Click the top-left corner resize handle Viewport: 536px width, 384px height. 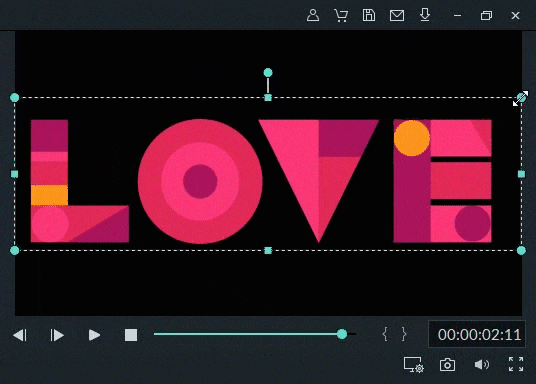[x=15, y=98]
